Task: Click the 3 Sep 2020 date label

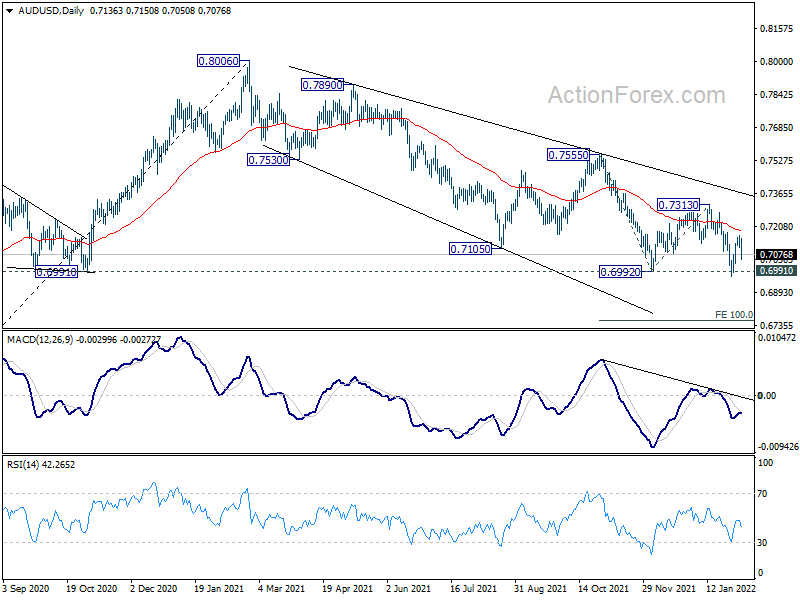Action: point(27,588)
